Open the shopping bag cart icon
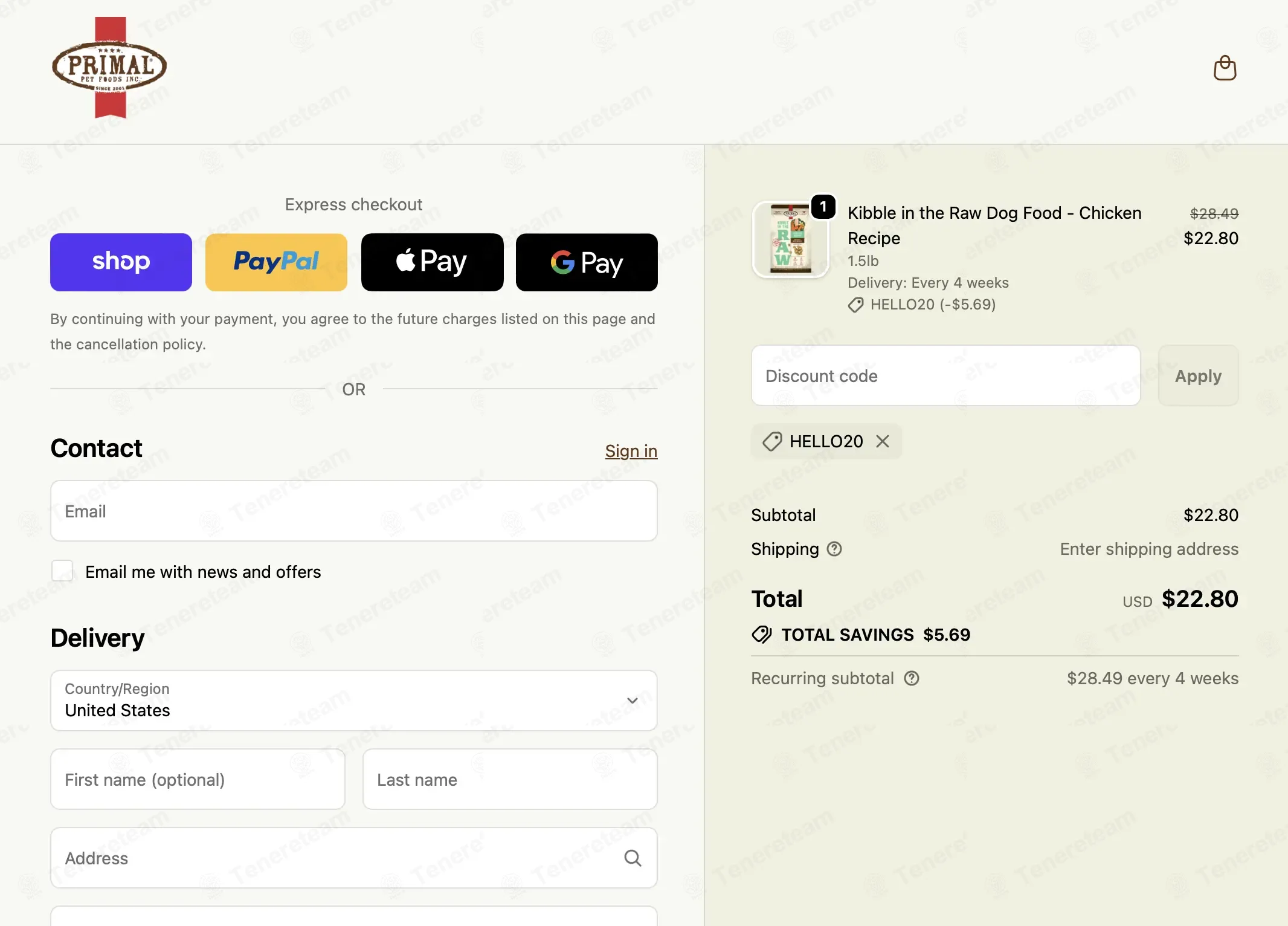This screenshot has height=926, width=1288. pos(1225,68)
